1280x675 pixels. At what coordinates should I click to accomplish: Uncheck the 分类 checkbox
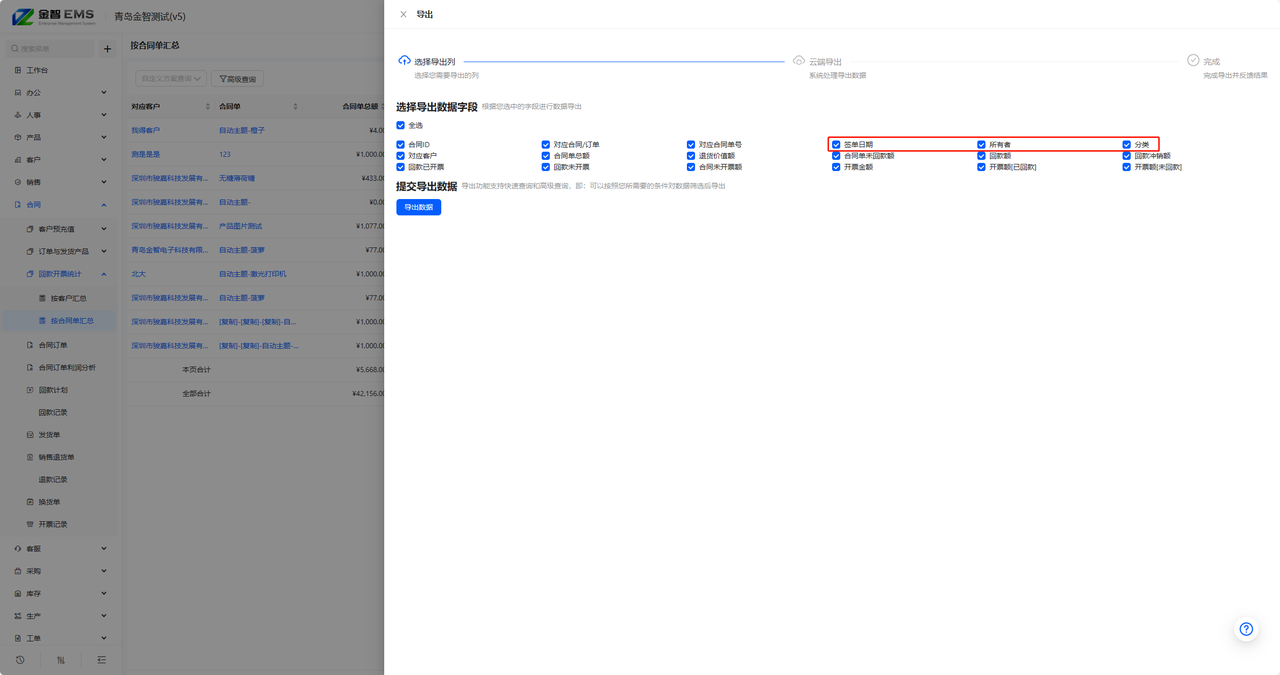tap(1126, 145)
